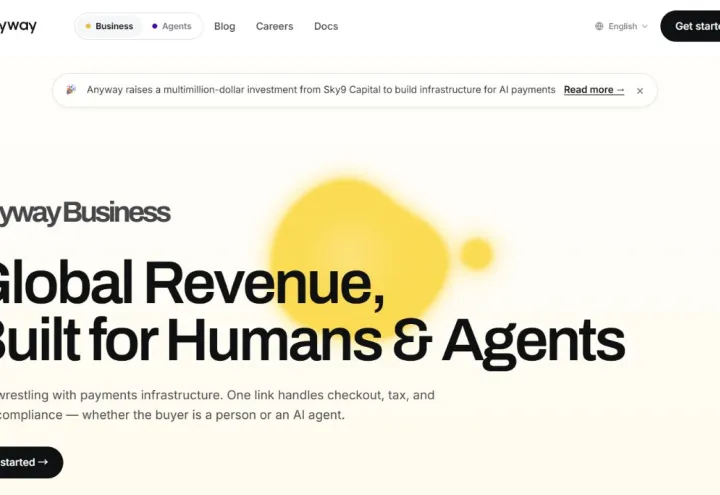The width and height of the screenshot is (720, 495).
Task: Expand the English language dropdown
Action: click(x=622, y=26)
